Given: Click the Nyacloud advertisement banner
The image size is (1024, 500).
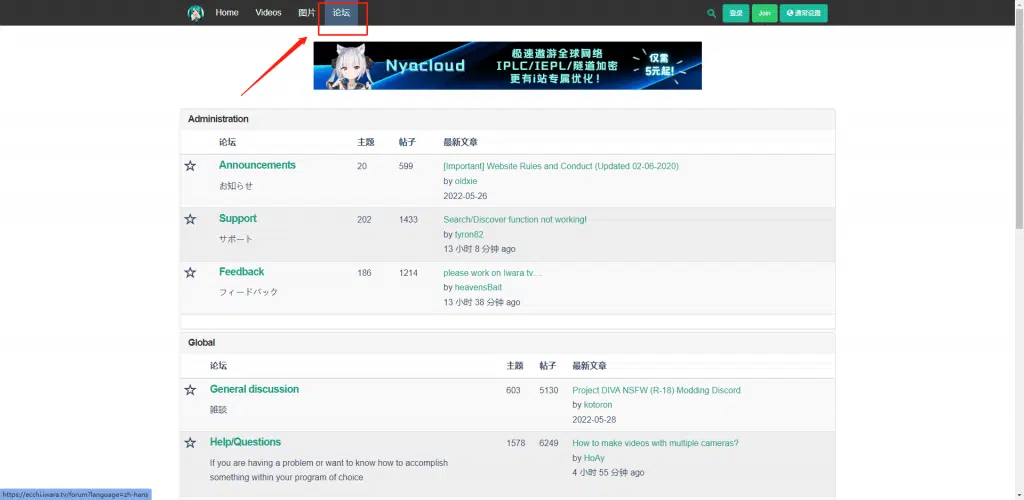Looking at the screenshot, I should click(x=507, y=66).
